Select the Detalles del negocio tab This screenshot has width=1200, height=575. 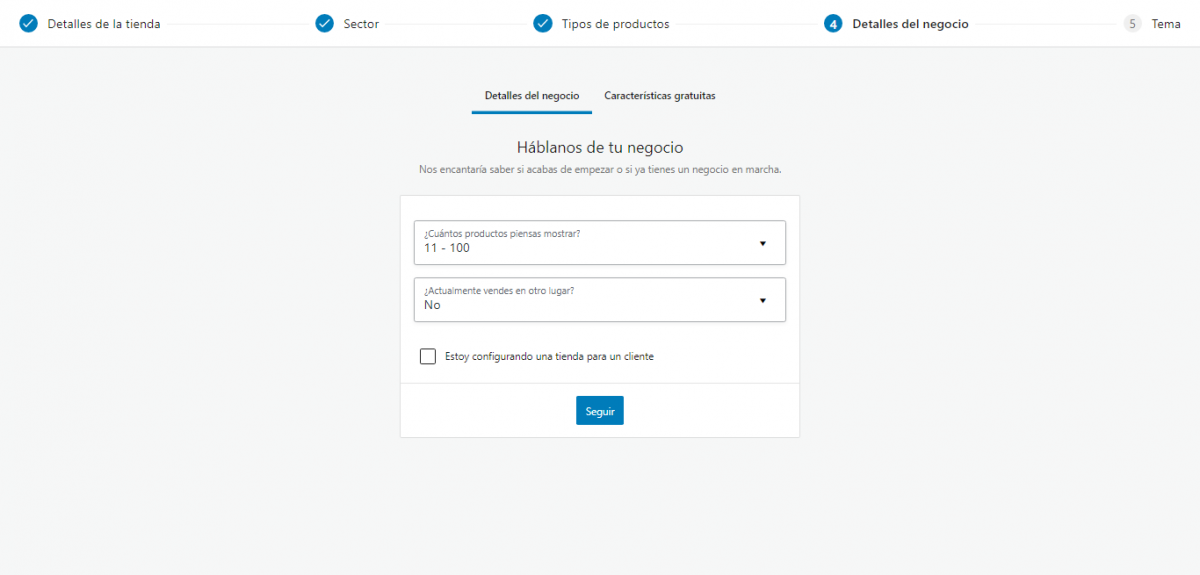[531, 96]
